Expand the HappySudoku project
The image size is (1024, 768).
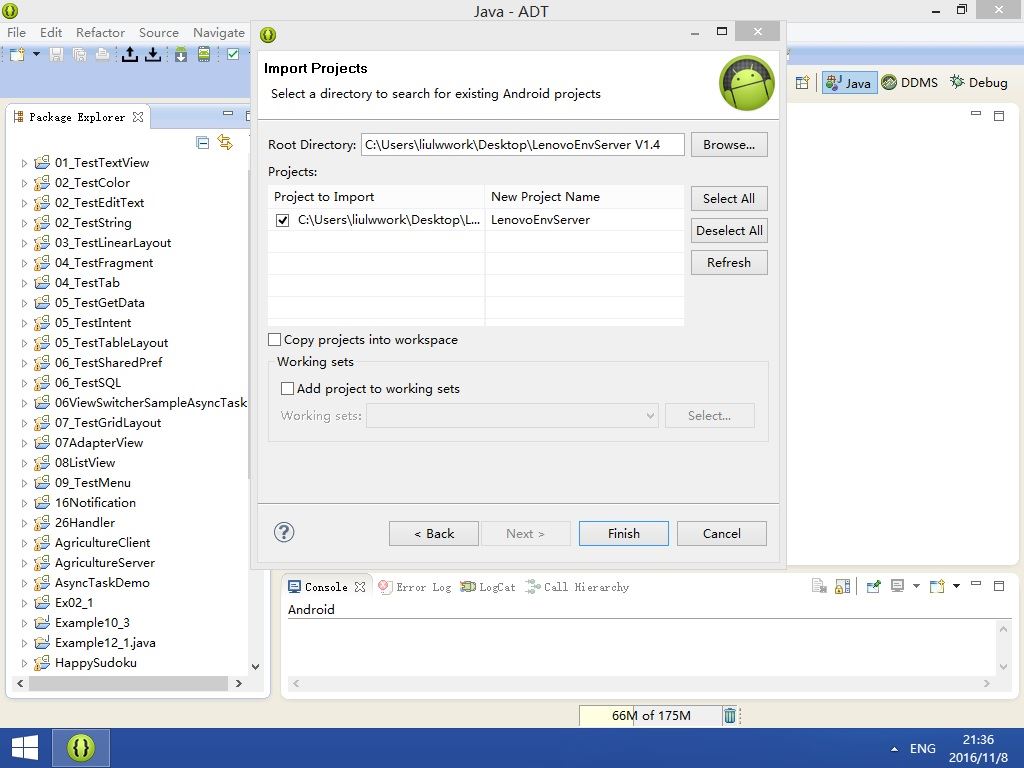pos(24,664)
